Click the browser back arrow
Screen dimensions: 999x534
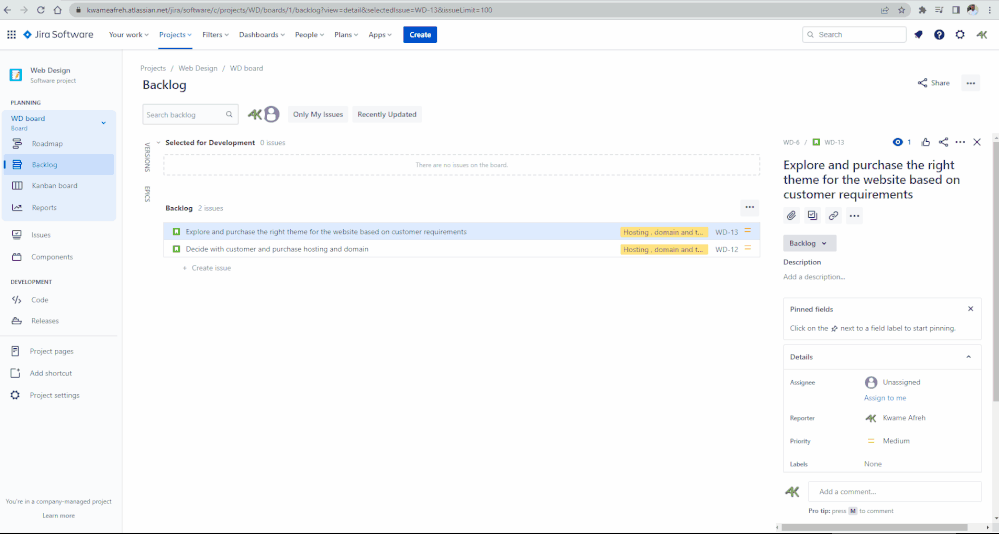[x=8, y=10]
